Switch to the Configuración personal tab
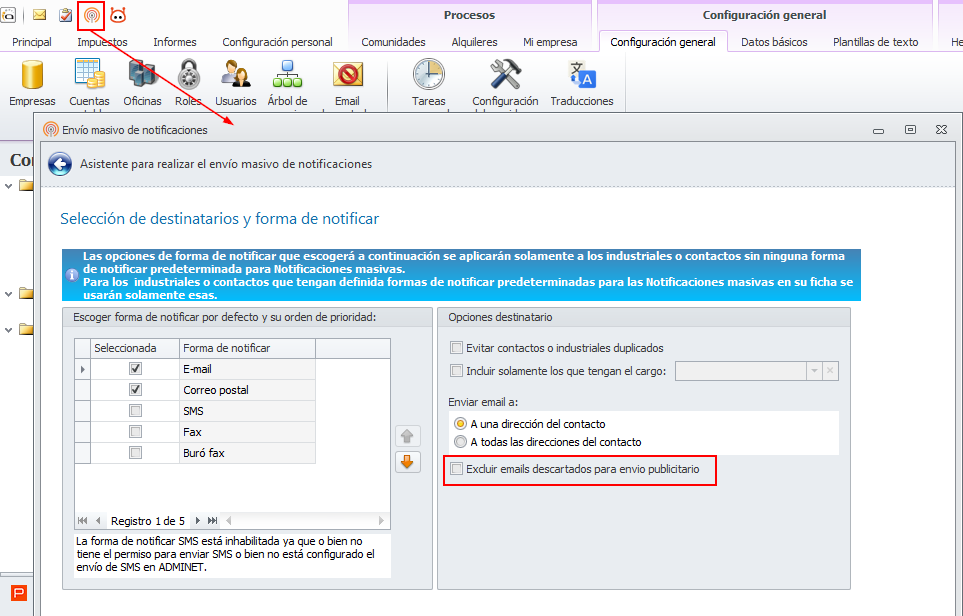The width and height of the screenshot is (963, 616). coord(278,42)
